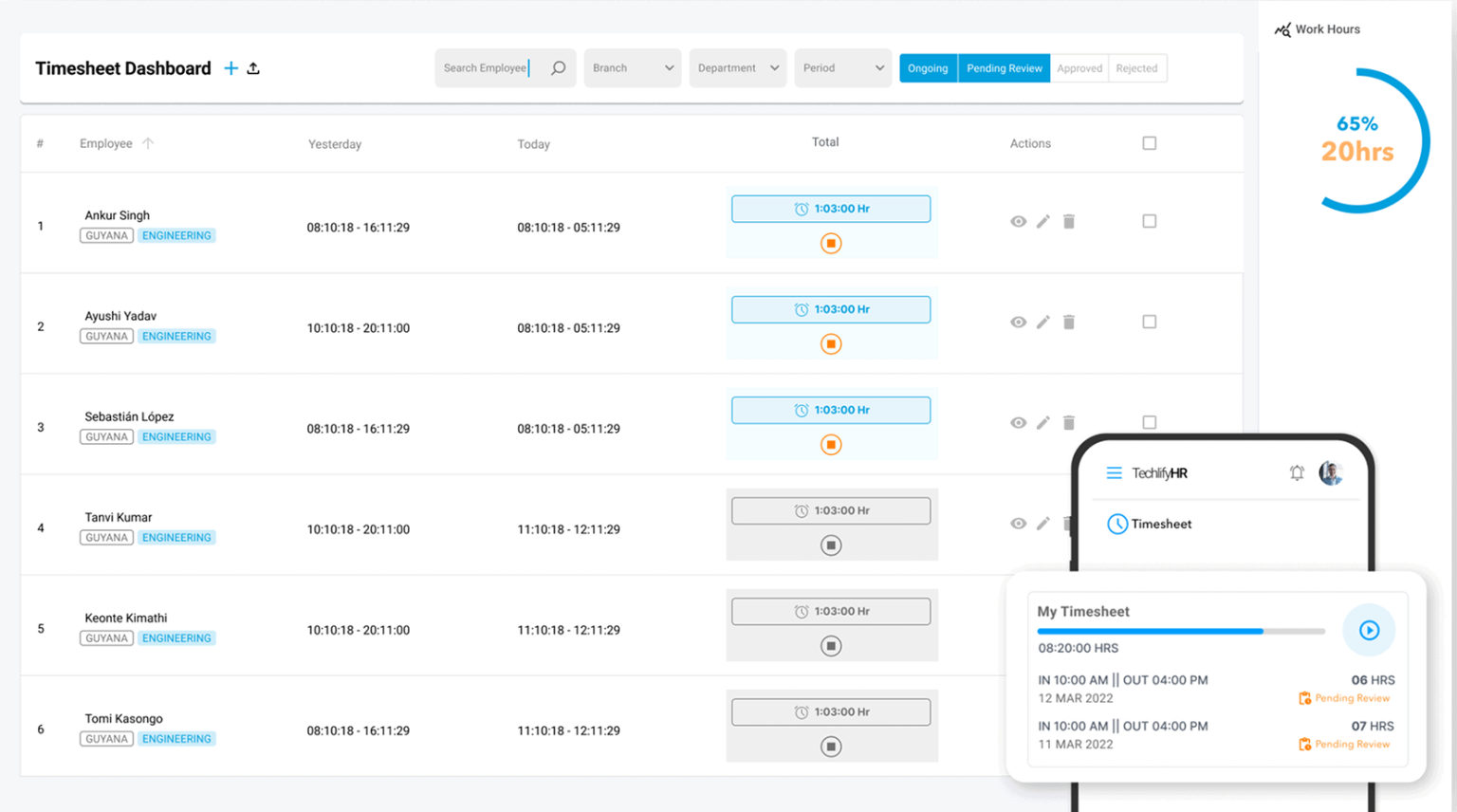
Task: View Ankur Singh's timesheet via eye icon
Action: [x=1018, y=221]
